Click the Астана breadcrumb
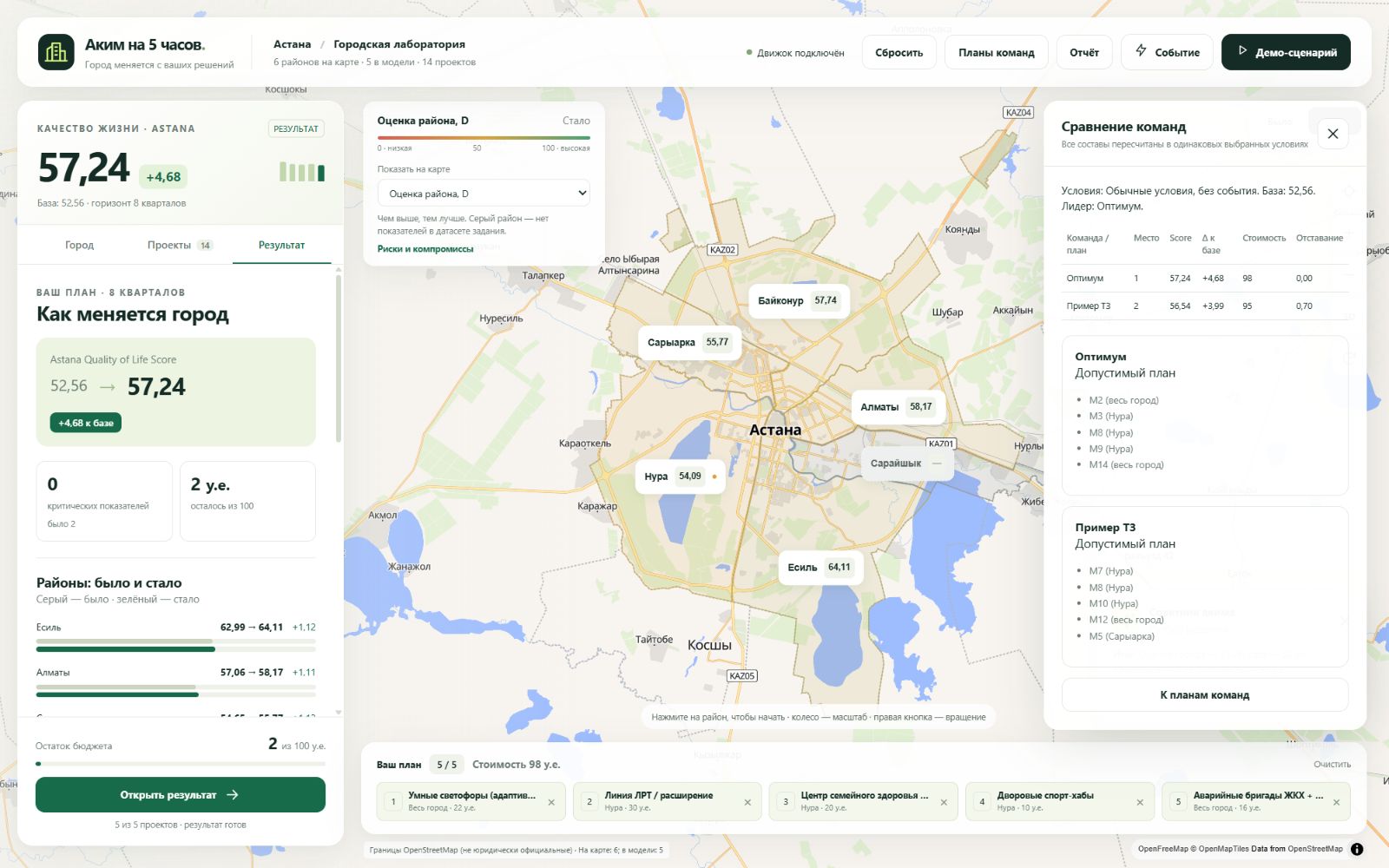Screen dimensions: 1389x868 pyautogui.click(x=292, y=44)
